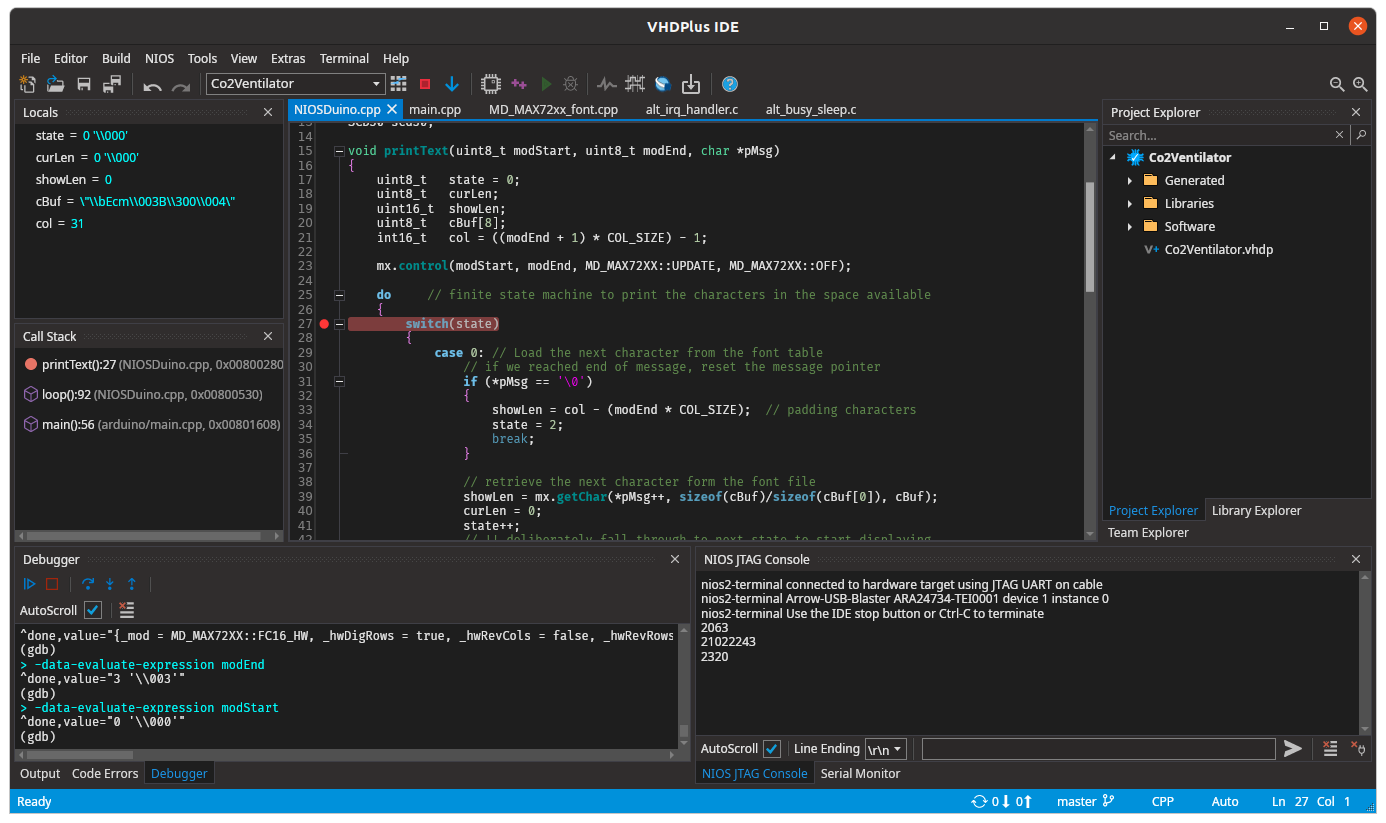This screenshot has width=1386, height=823.
Task: Switch to the Code Errors tab
Action: click(105, 773)
